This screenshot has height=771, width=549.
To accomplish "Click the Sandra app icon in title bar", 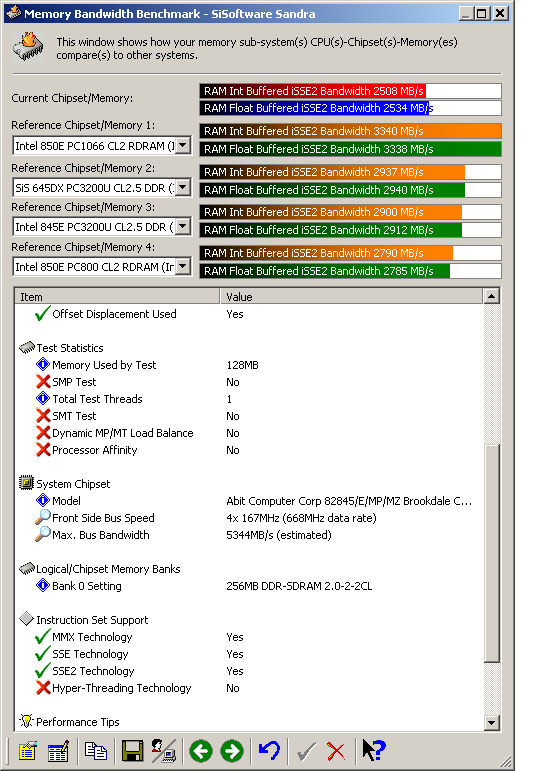I will [x=13, y=13].
